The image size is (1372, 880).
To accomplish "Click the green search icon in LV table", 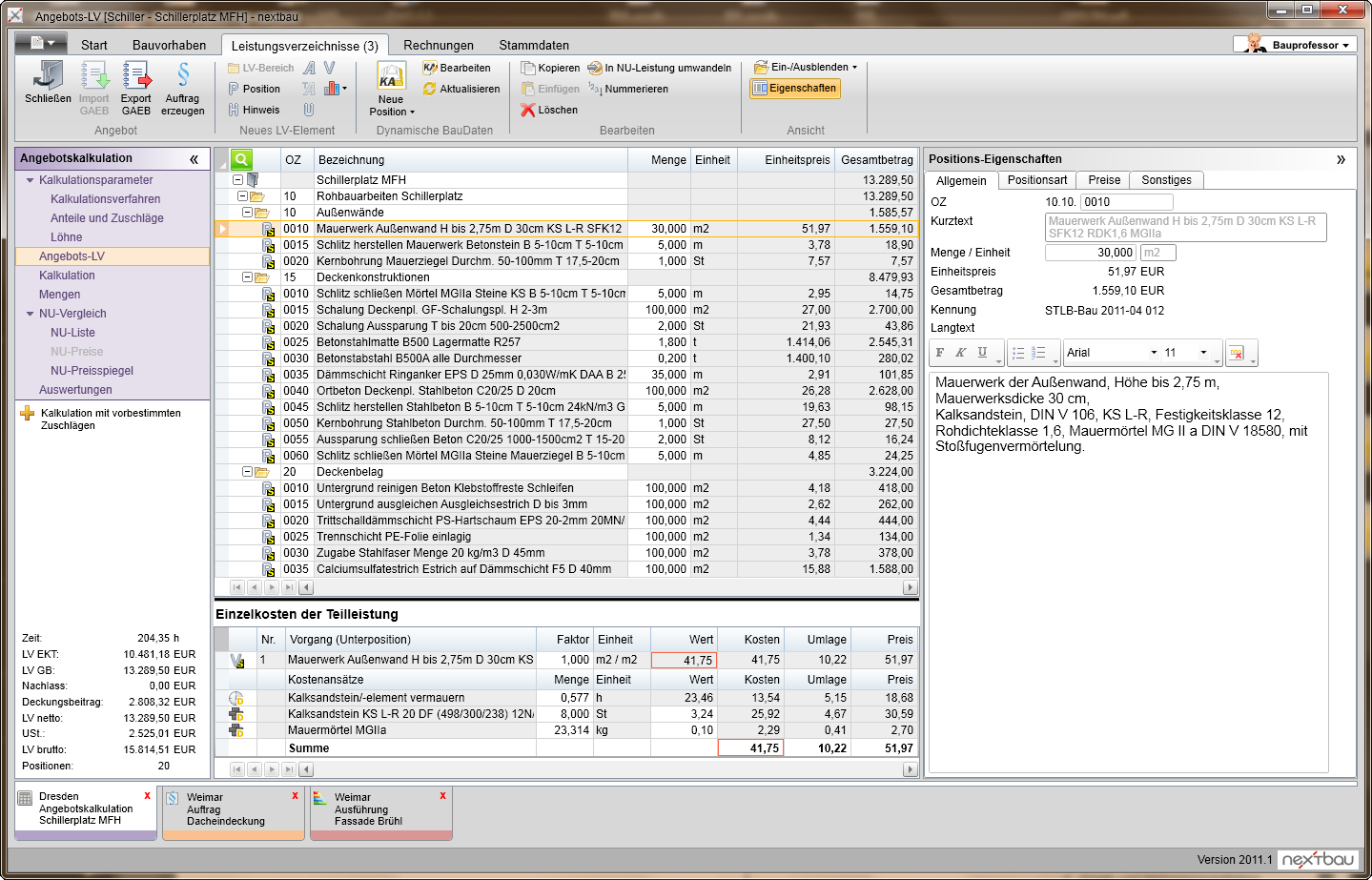I will 242,159.
